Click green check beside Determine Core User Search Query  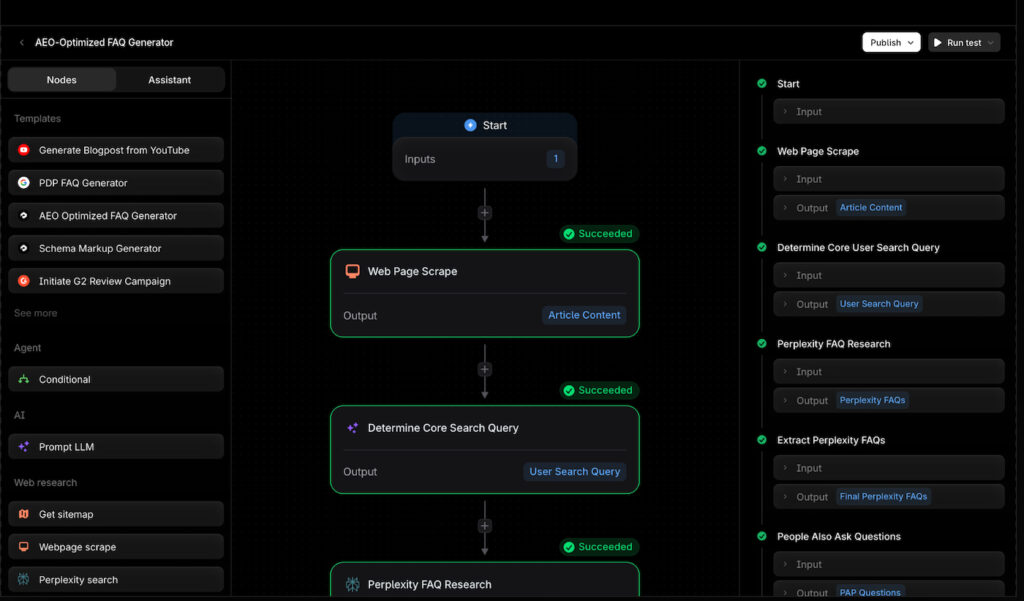[761, 247]
